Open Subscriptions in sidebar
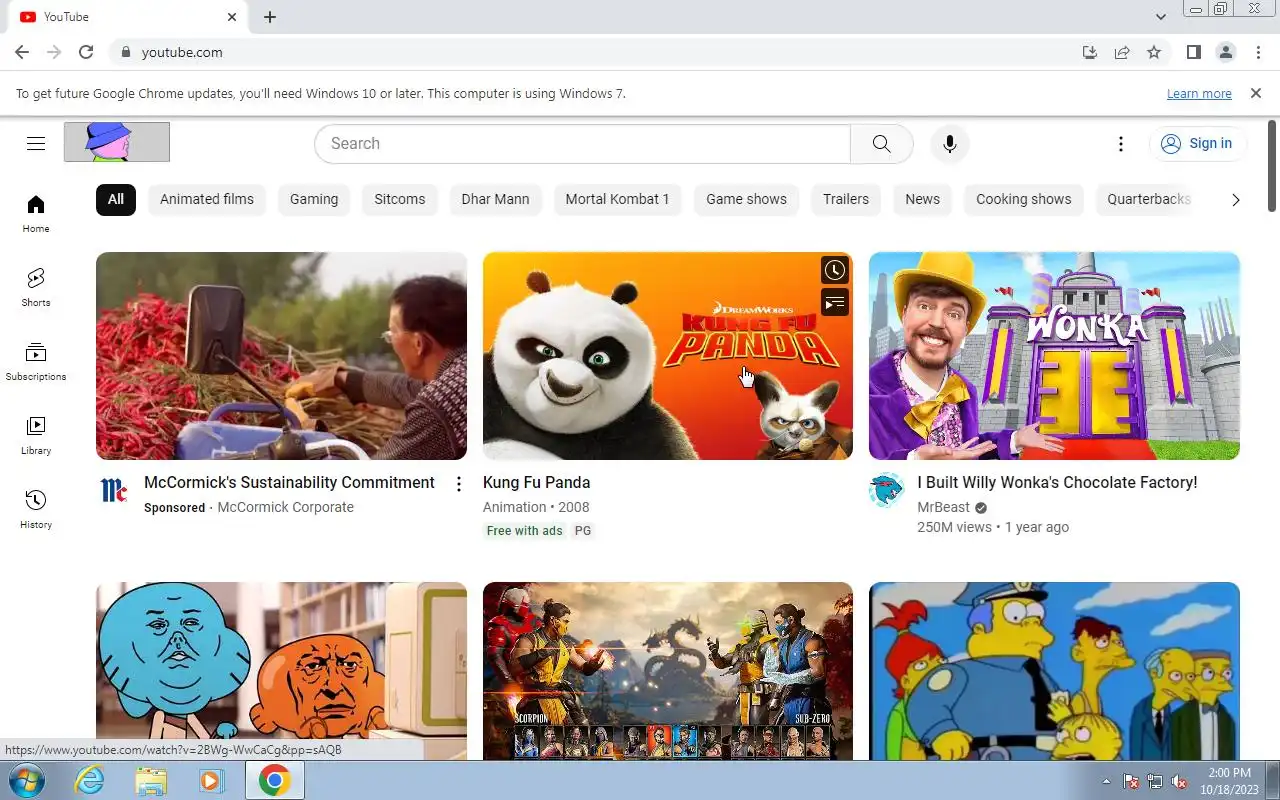This screenshot has width=1280, height=800. click(x=36, y=362)
